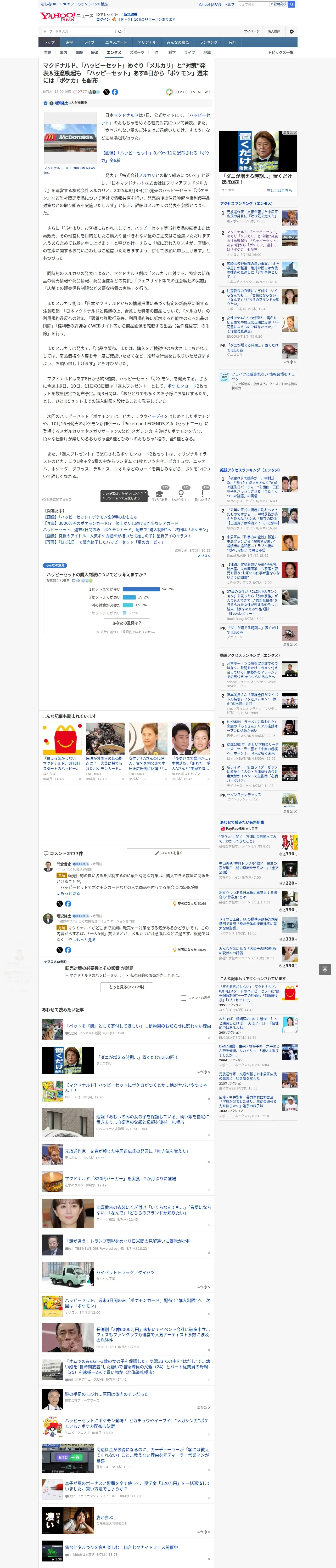Click the Yahoo! JAPAN ニュース logo
Viewport: 336px width, 1568px height.
(66, 17)
